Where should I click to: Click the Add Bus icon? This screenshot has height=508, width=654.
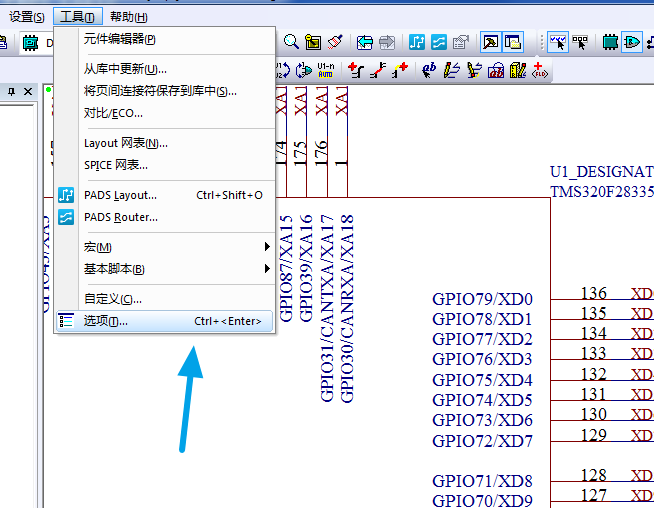coord(356,70)
